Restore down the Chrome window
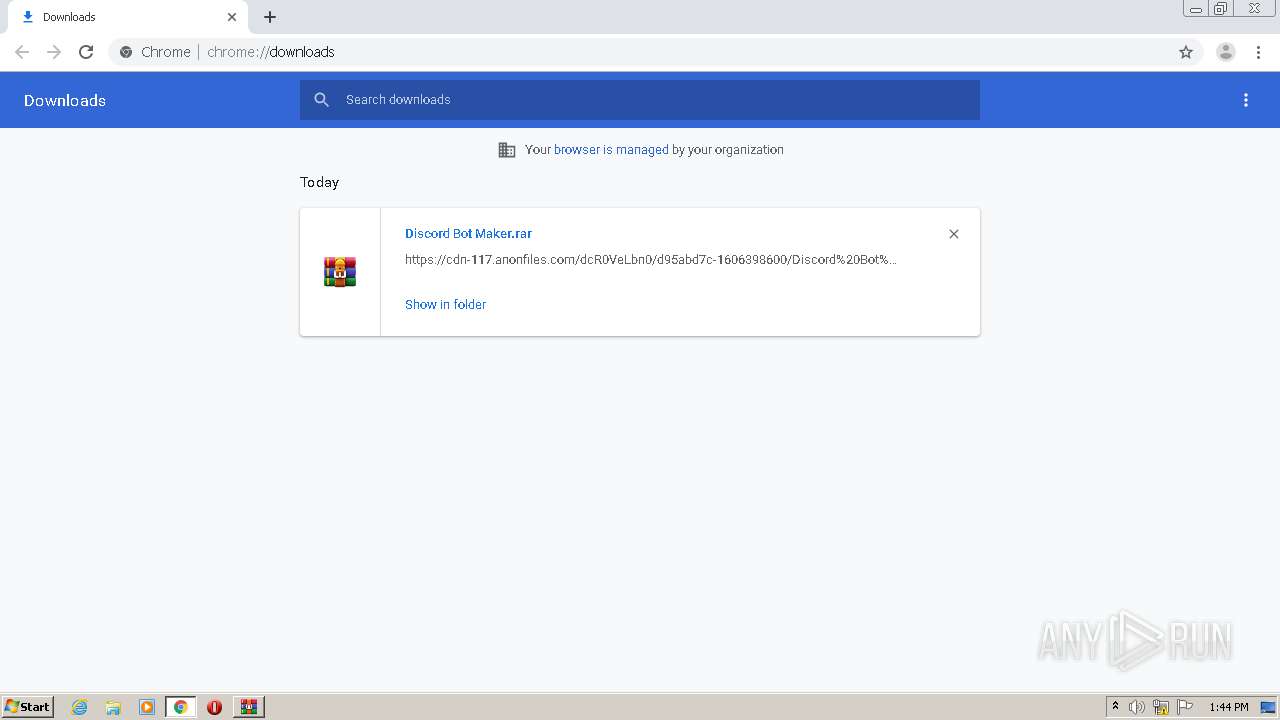1280x720 pixels. [1221, 9]
